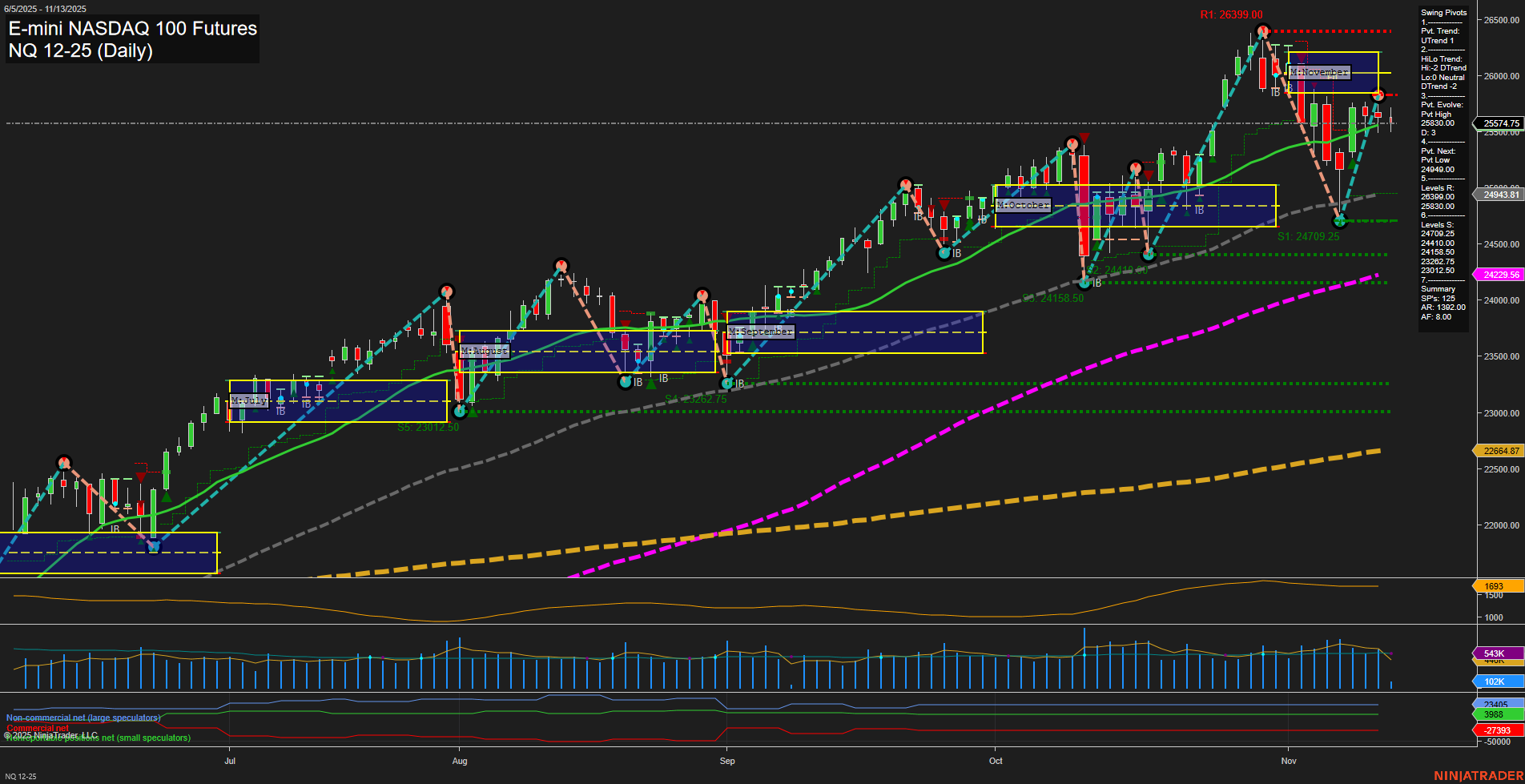
Task: Click the swing high pivot marker at the 26399 peak
Action: coord(1261,30)
